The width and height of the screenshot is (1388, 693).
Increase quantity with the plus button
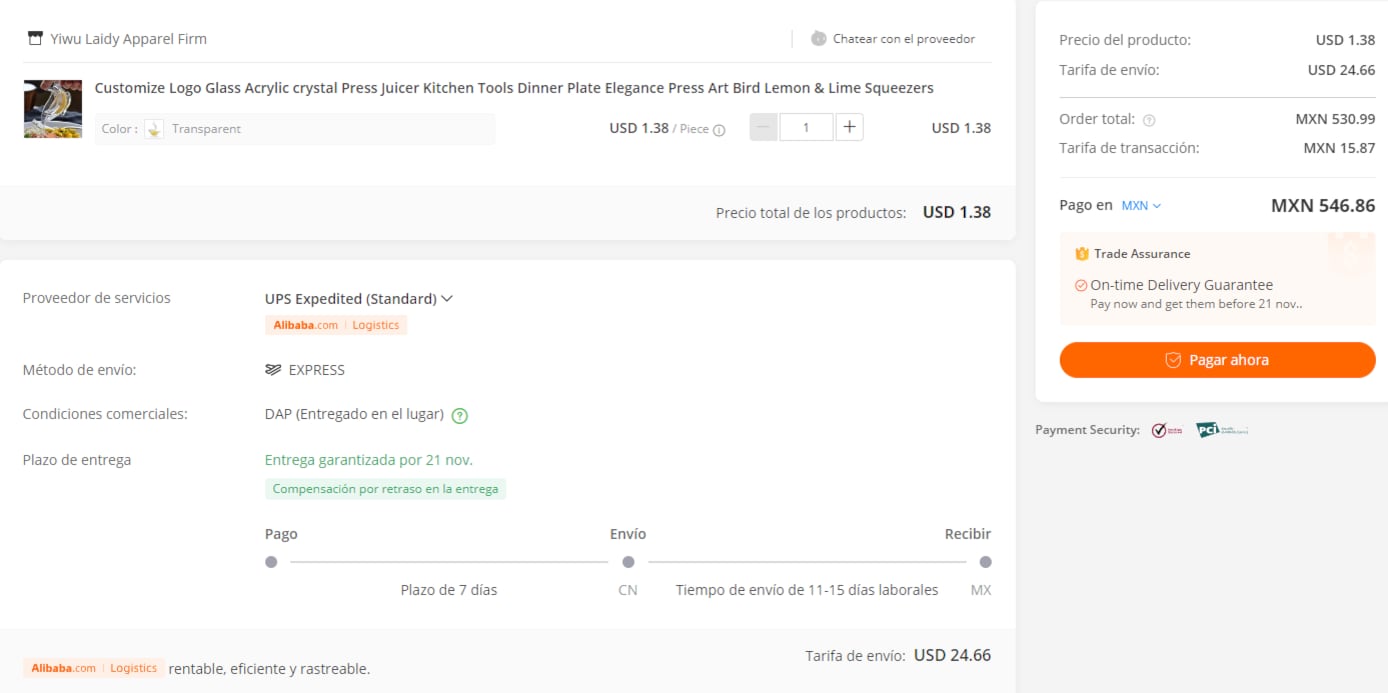click(x=849, y=128)
